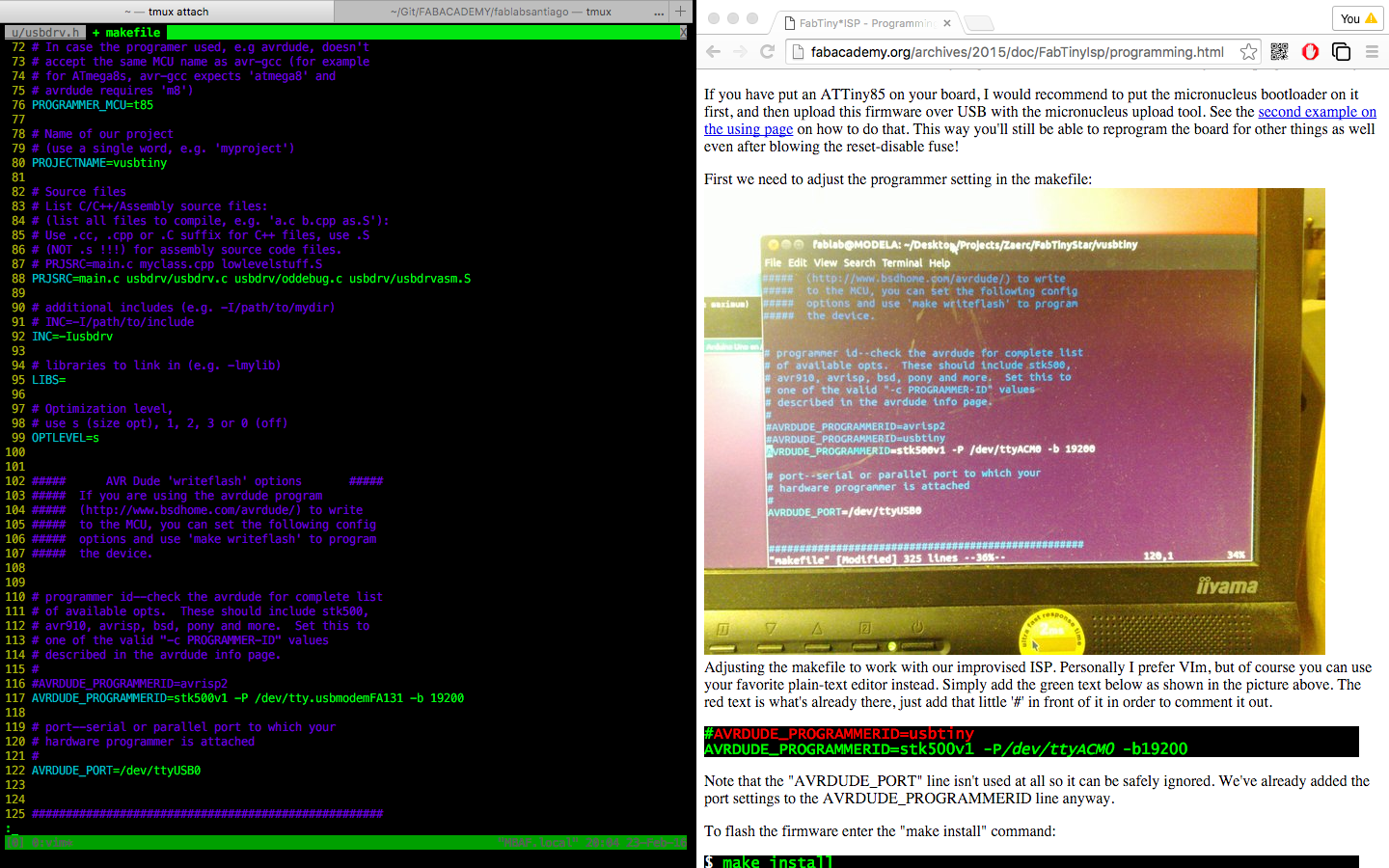Click 'AVRDUDE_PORT=/dev/ttyUSB0' on line 122
The width and height of the screenshot is (1389, 868).
117,771
